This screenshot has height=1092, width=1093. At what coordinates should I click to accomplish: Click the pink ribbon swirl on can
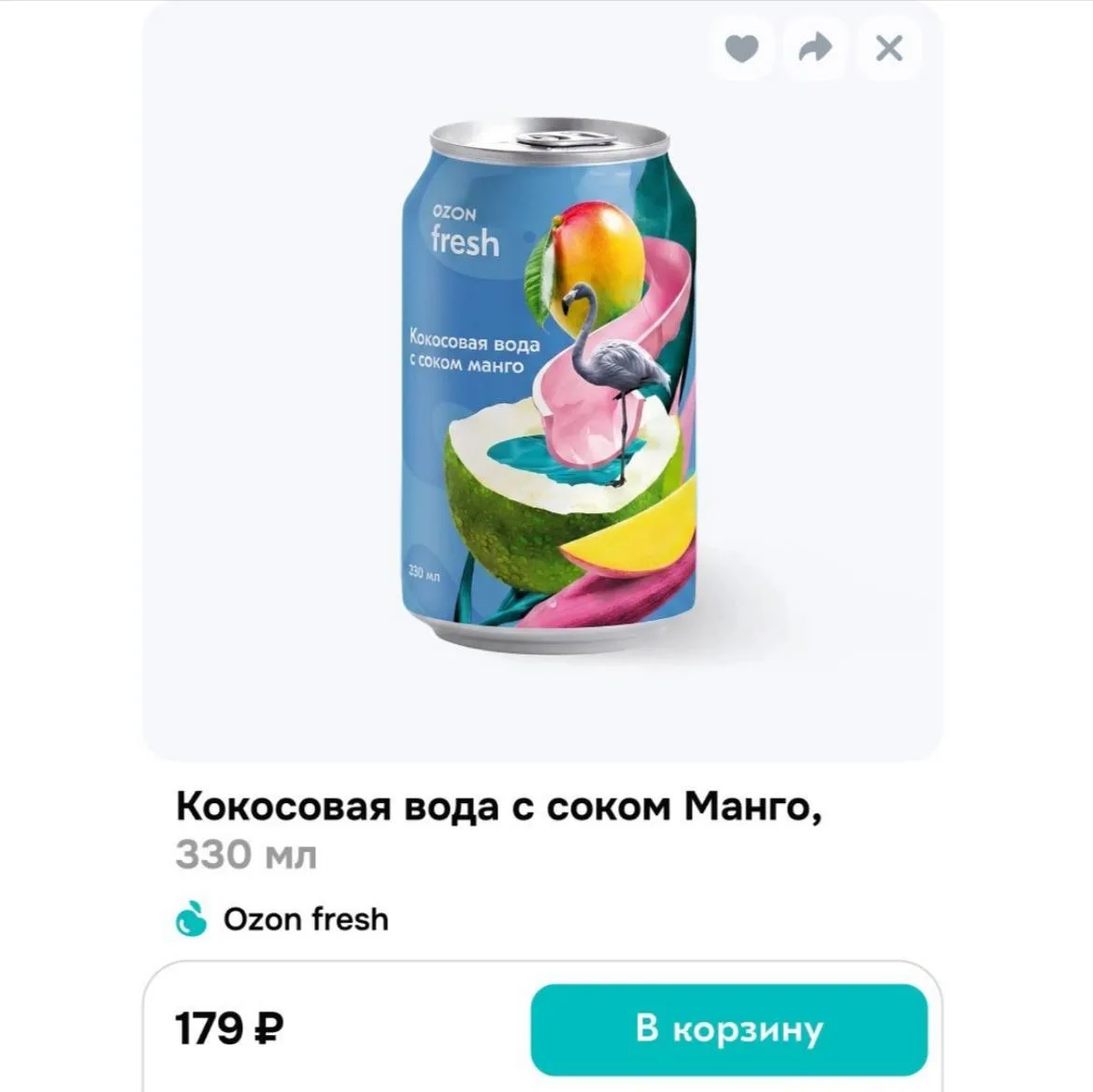(613, 335)
